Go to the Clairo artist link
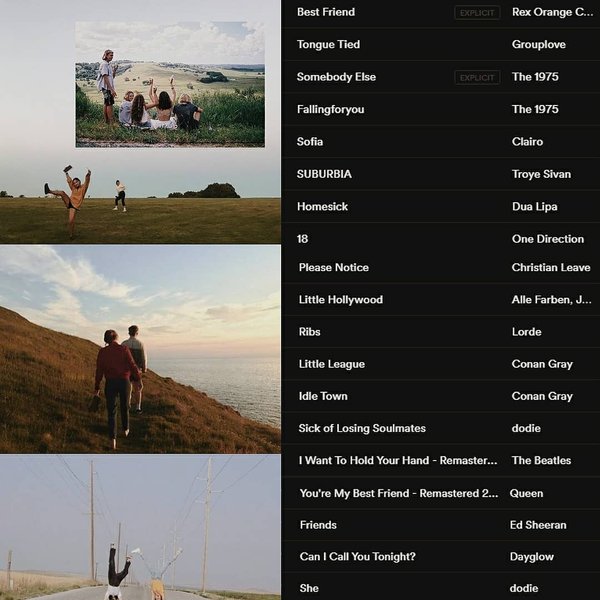 527,142
